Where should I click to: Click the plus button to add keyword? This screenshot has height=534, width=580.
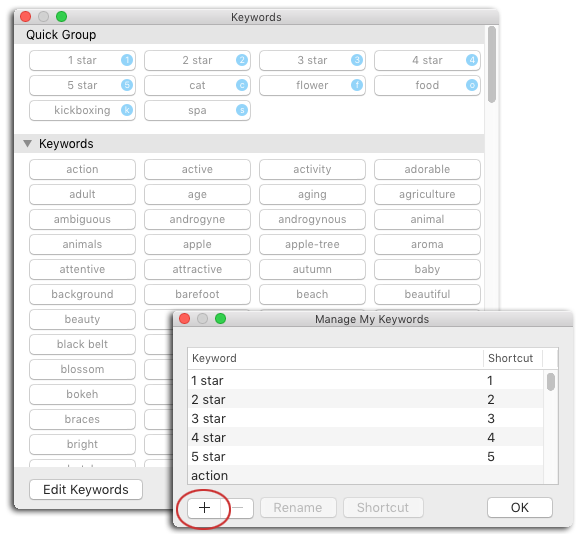[204, 507]
